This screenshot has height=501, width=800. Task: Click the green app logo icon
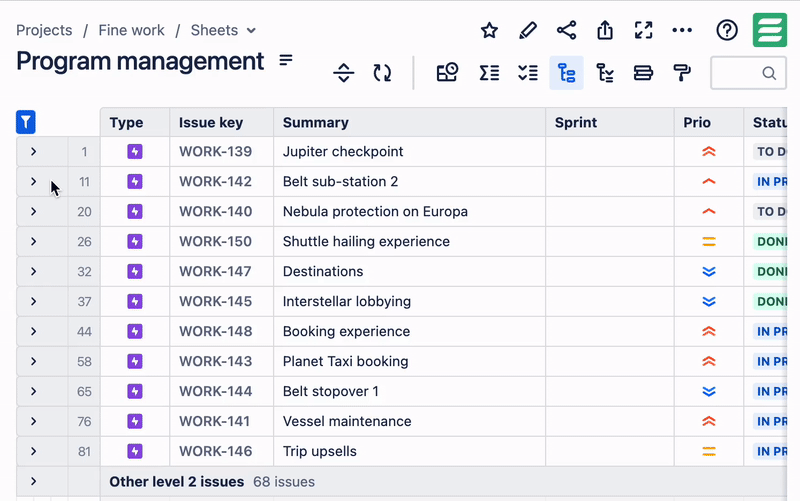[769, 30]
